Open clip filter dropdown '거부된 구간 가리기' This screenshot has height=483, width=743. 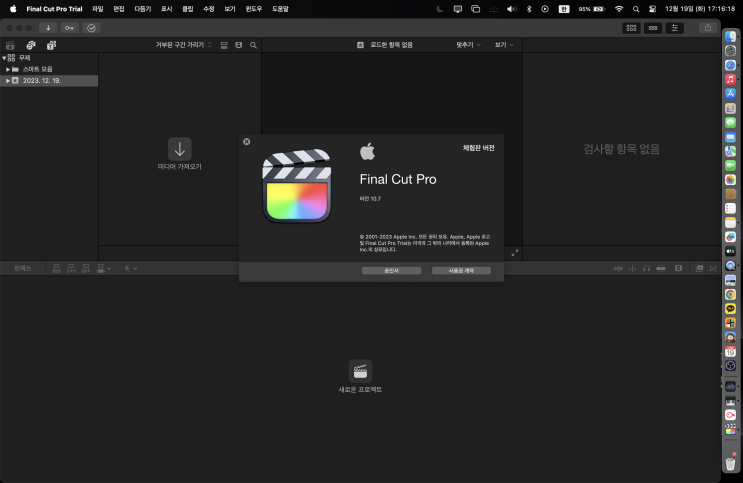(x=184, y=45)
